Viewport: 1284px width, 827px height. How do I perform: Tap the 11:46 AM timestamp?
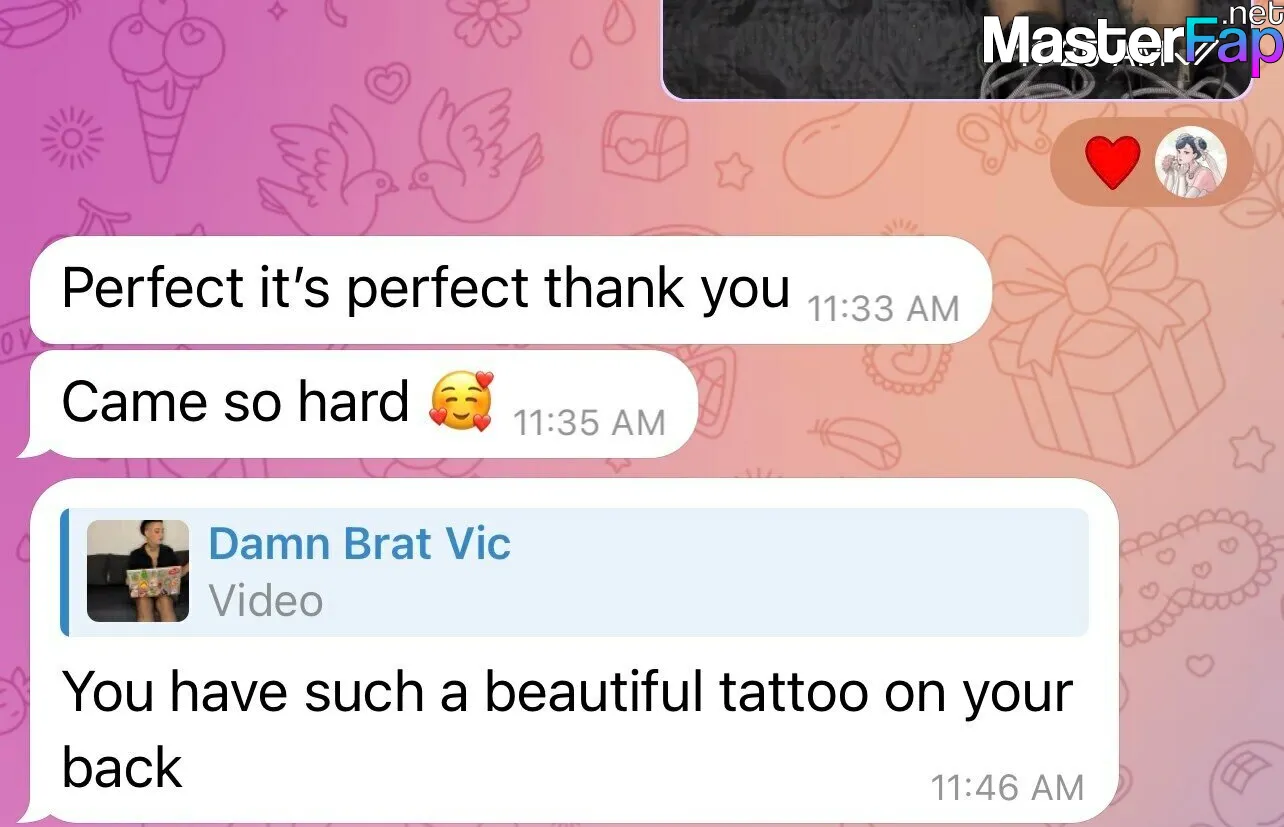(x=1007, y=788)
